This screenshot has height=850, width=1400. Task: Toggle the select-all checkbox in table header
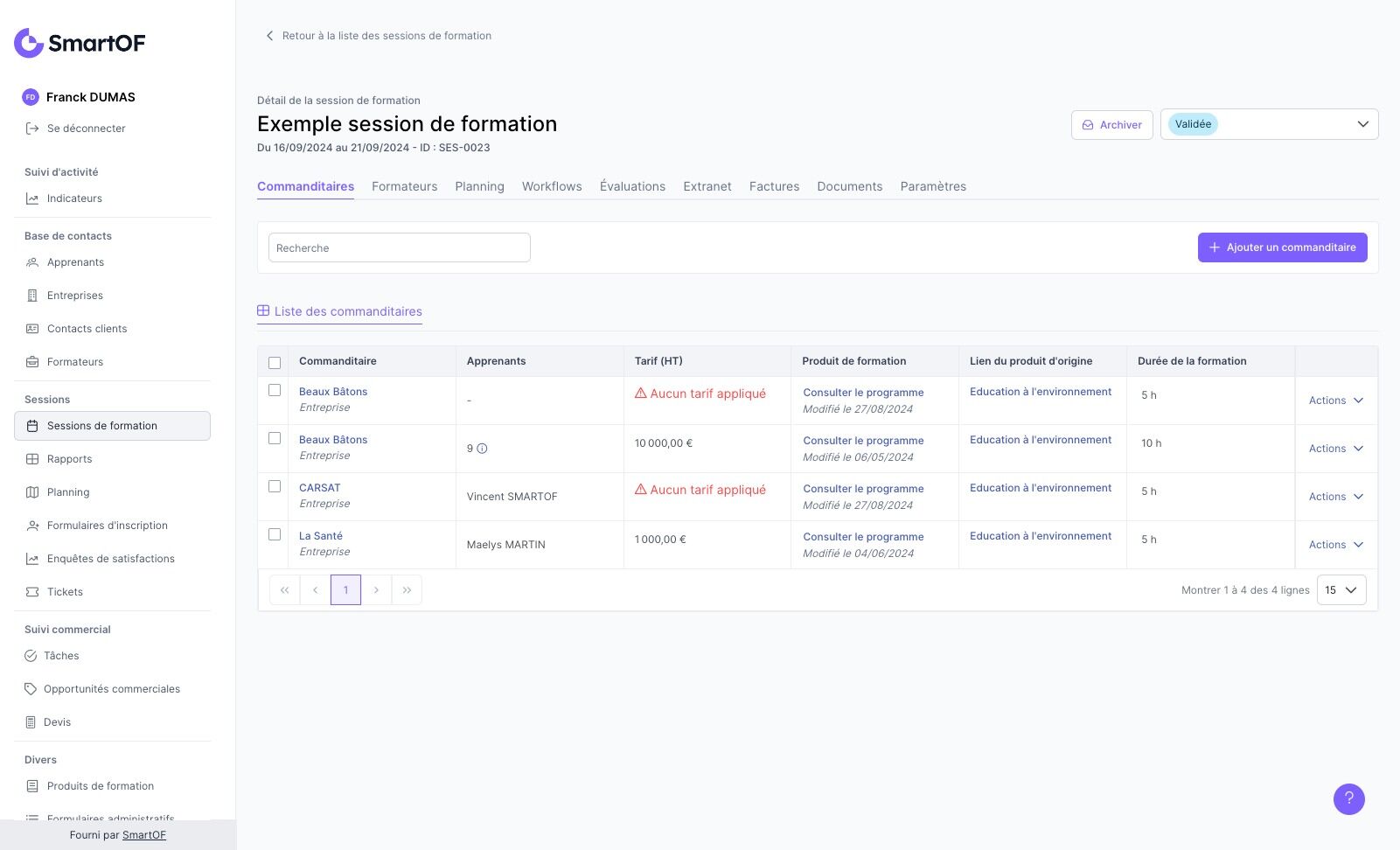click(275, 362)
